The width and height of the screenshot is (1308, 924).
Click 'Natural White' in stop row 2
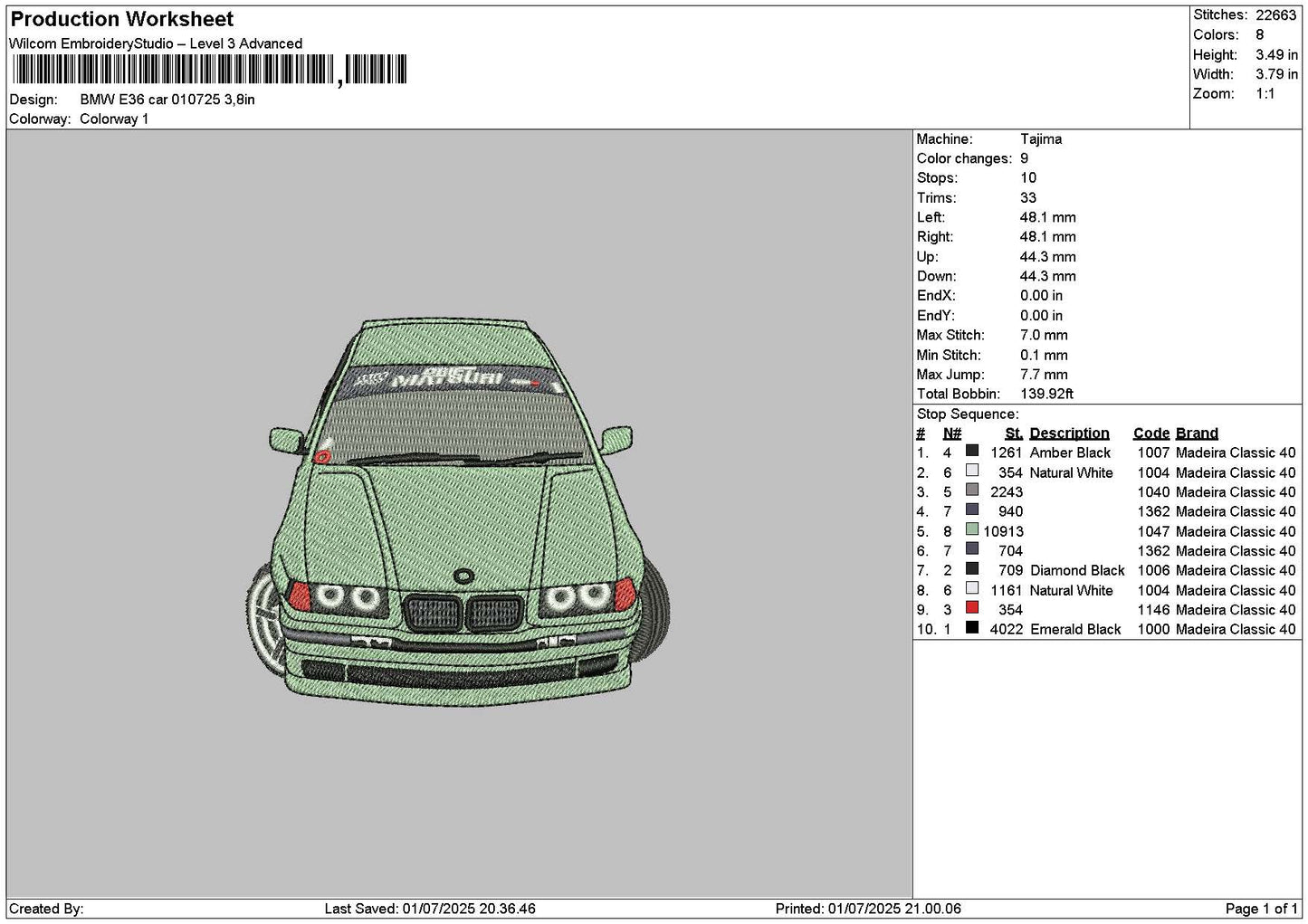[x=1071, y=473]
